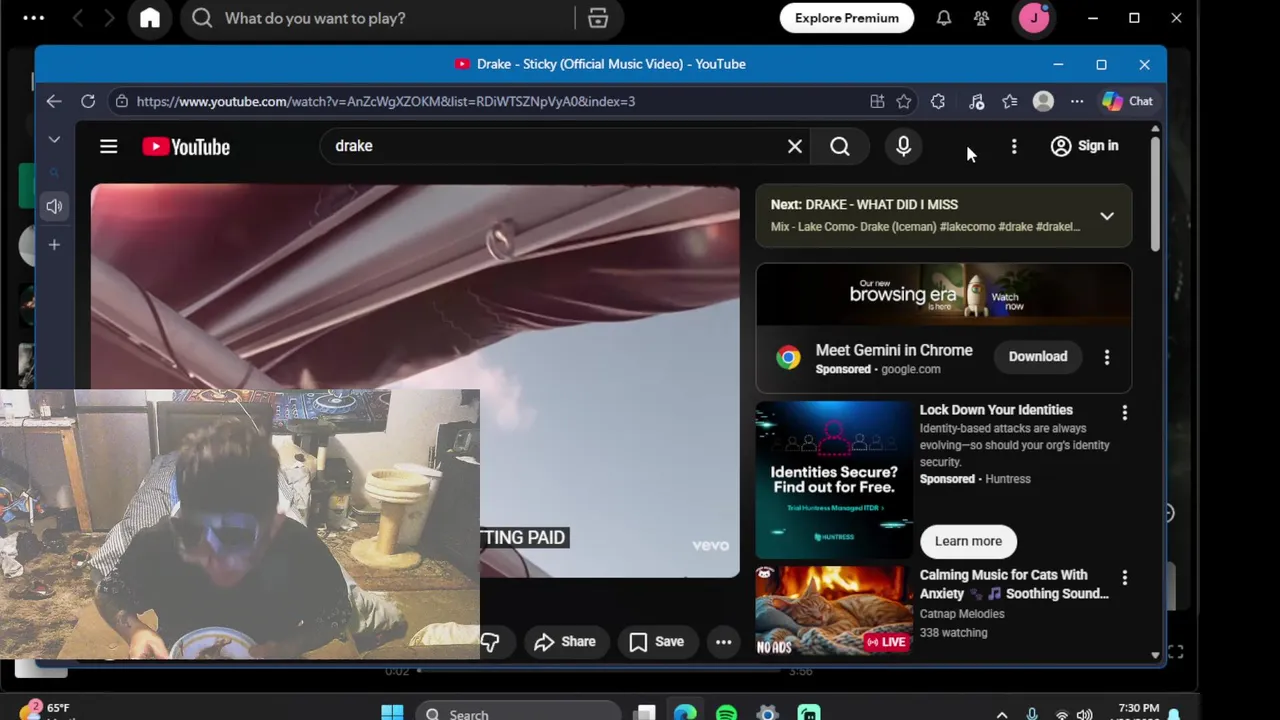Viewport: 1280px width, 720px height.
Task: Open the Windows Start menu
Action: click(392, 713)
